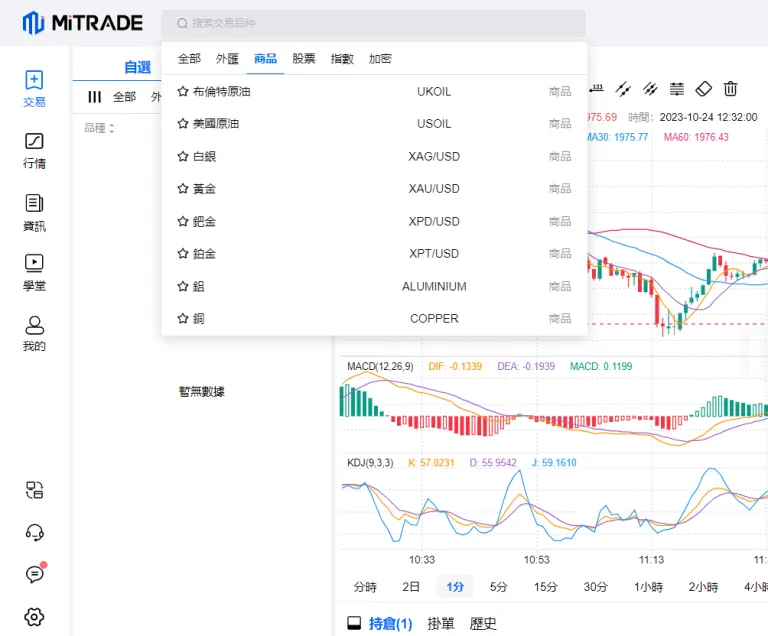Open the 我的 (Profile) sidebar icon
This screenshot has height=636, width=768.
click(34, 334)
